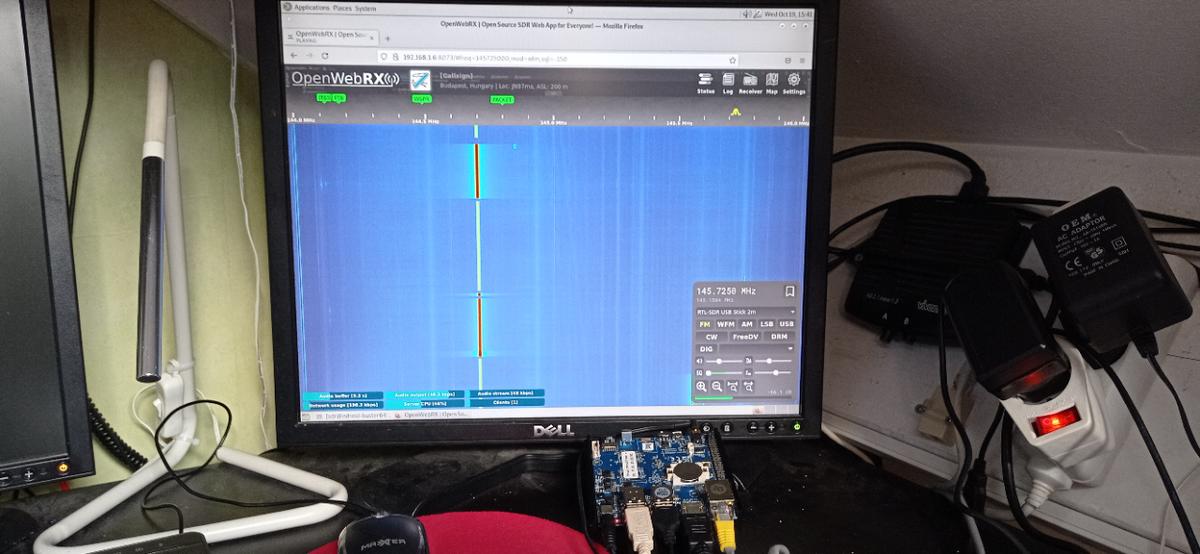This screenshot has width=1200, height=554.
Task: Zoom in totally on waterfall
Action: click(x=733, y=386)
